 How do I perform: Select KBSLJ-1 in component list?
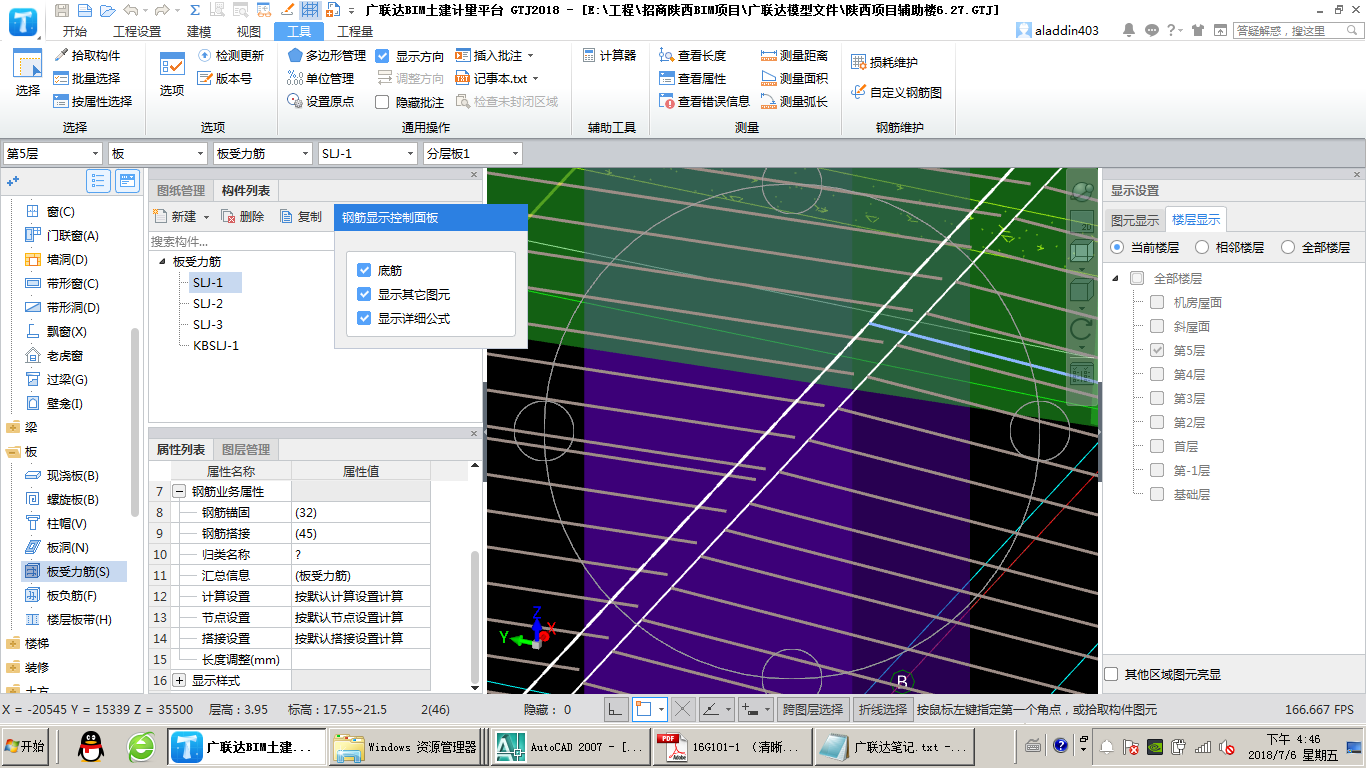[x=216, y=345]
